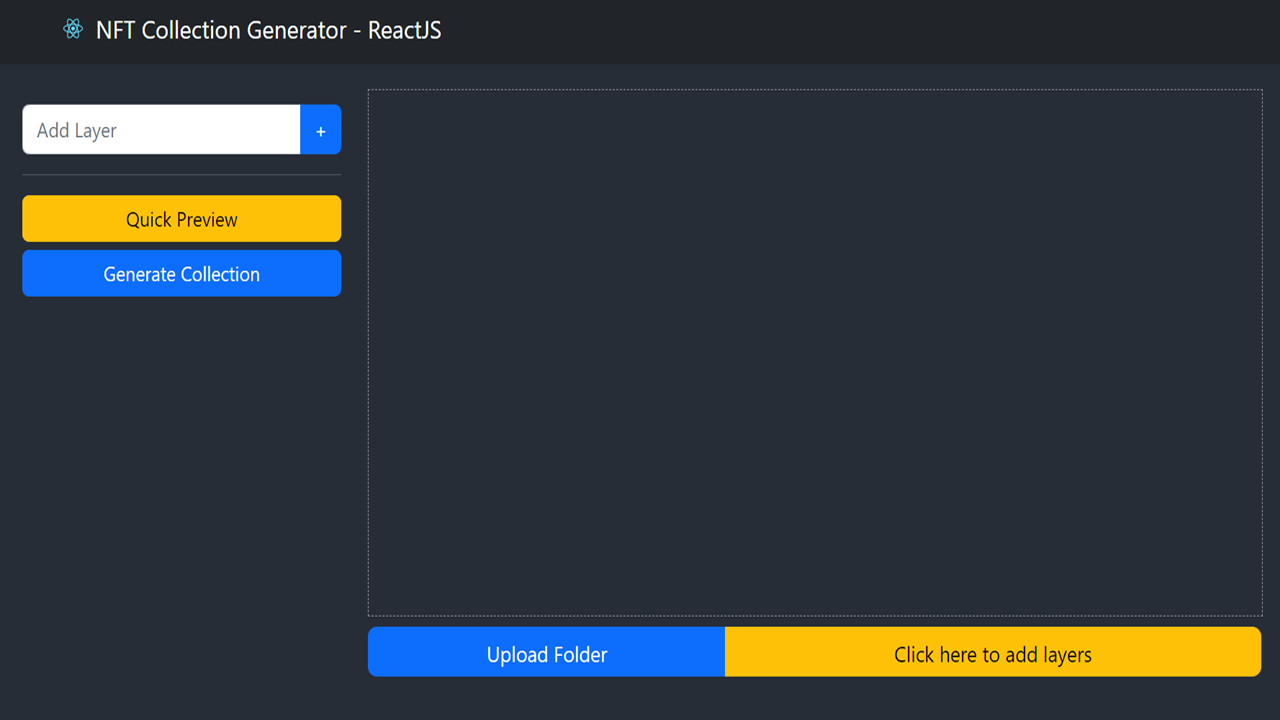Click inside the dashed layer drop area

pyautogui.click(x=814, y=352)
